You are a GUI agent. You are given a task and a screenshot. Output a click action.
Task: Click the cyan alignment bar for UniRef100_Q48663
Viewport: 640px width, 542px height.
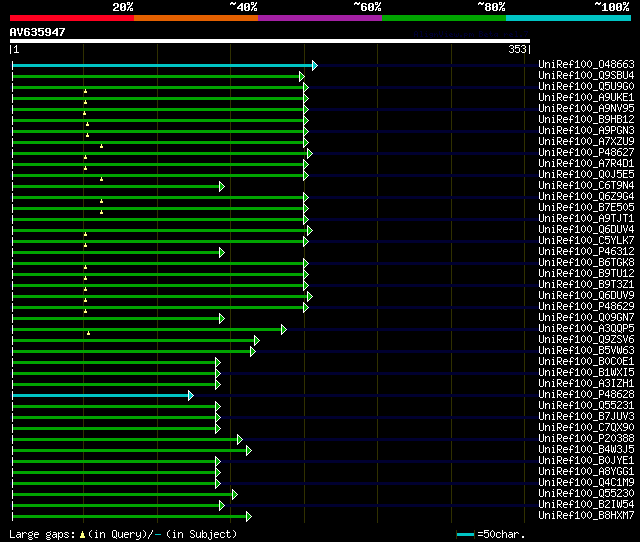point(162,65)
